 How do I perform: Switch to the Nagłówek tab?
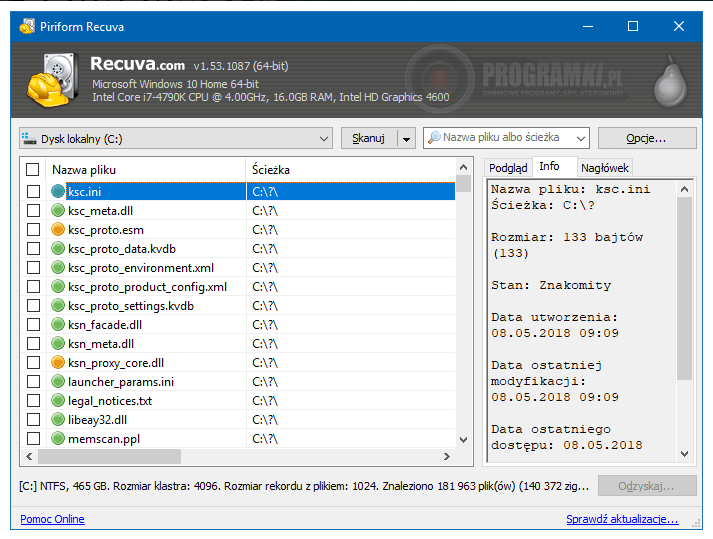click(605, 168)
